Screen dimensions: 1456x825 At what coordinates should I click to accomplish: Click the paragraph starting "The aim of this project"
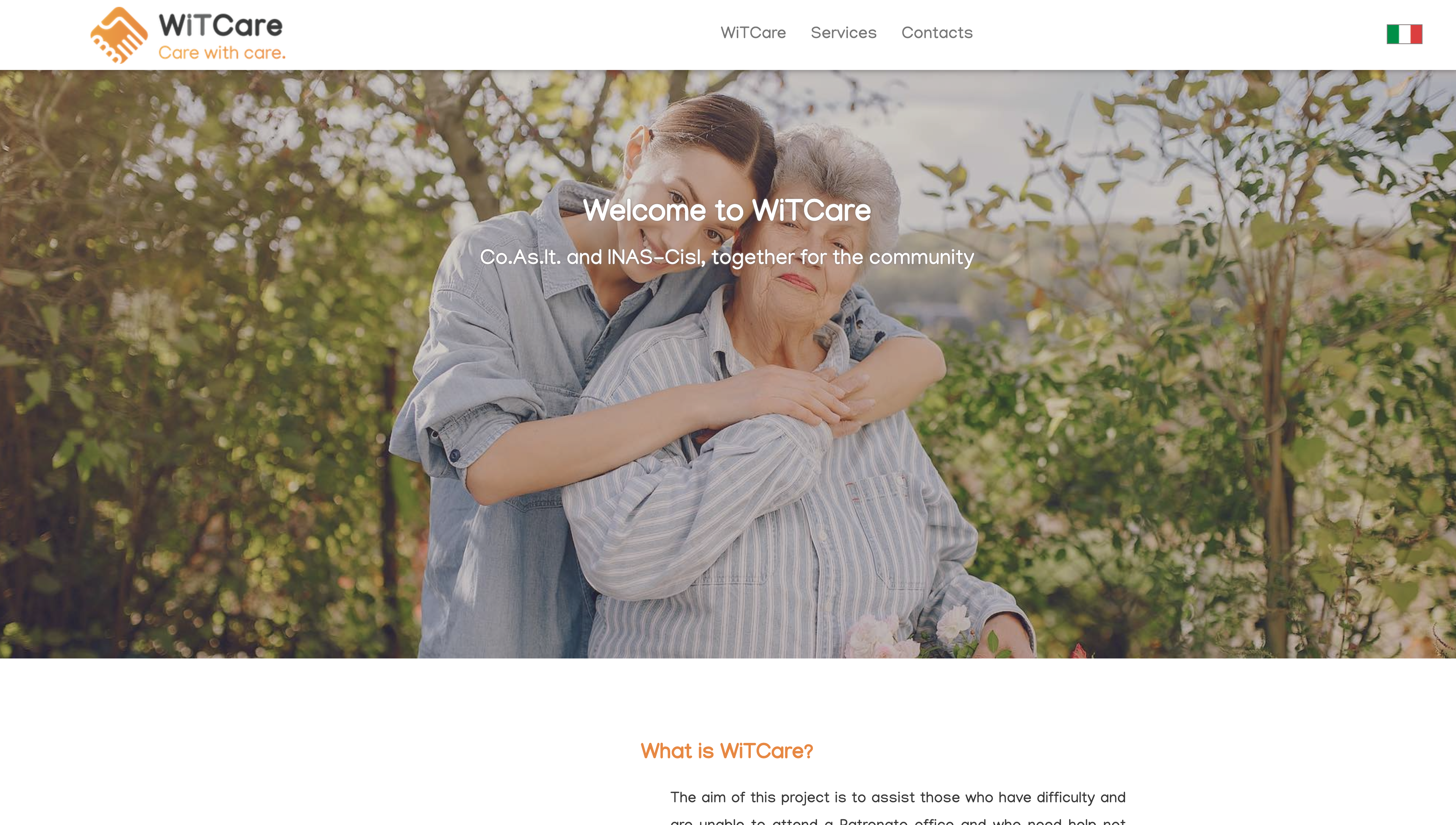click(898, 808)
